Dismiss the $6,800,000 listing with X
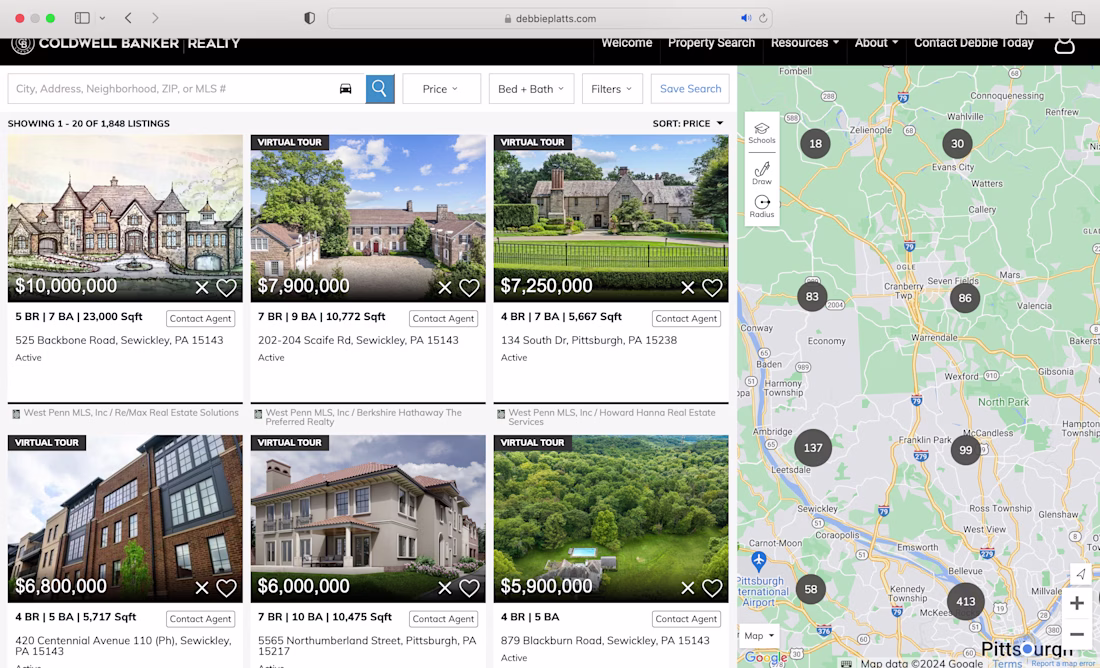Image resolution: width=1100 pixels, height=668 pixels. coord(202,588)
